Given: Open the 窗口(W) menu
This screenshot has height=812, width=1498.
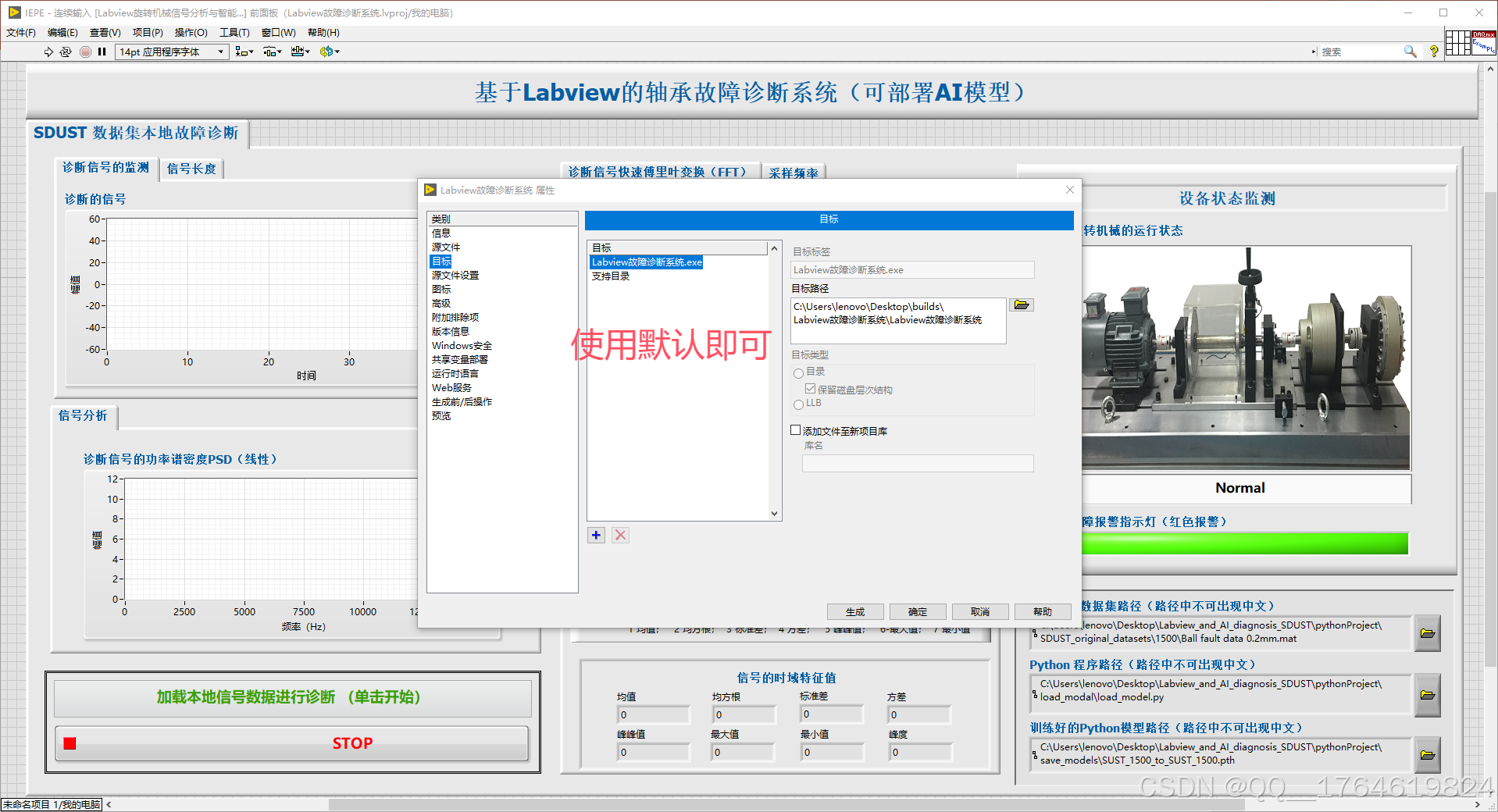Looking at the screenshot, I should (278, 32).
